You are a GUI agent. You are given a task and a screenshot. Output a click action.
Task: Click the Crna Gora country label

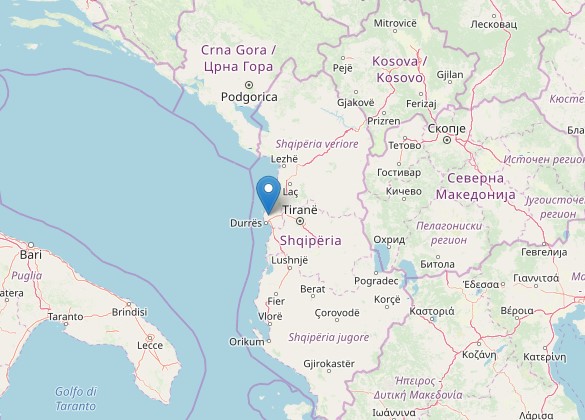pyautogui.click(x=239, y=58)
